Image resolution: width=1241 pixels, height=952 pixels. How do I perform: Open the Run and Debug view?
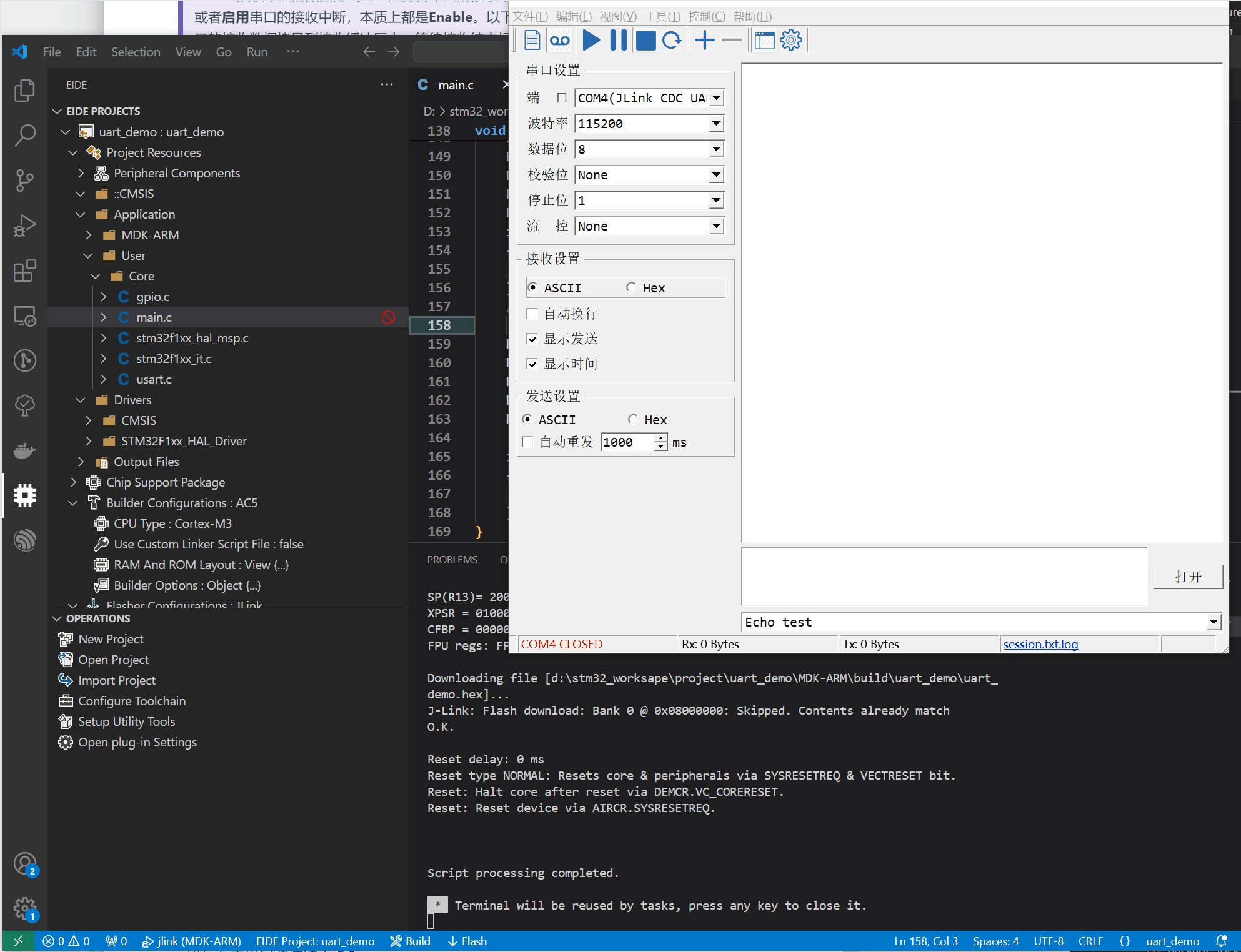[x=24, y=226]
